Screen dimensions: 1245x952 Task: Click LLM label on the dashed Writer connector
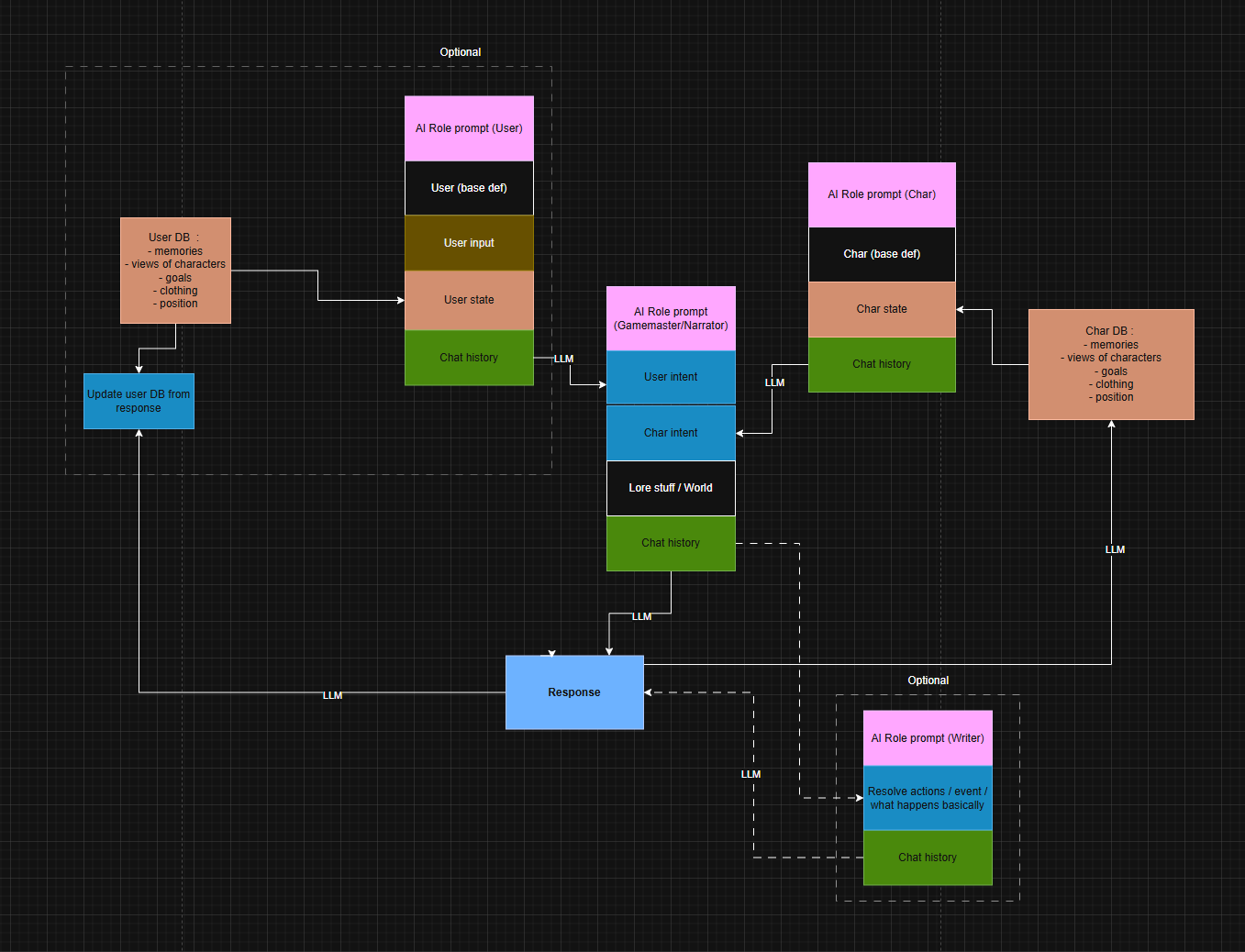coord(750,774)
